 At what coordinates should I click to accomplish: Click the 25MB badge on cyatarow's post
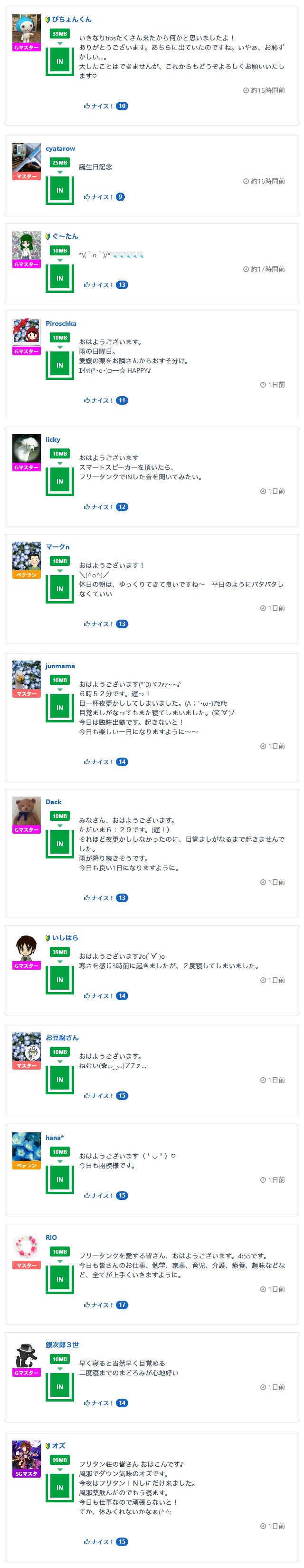[59, 163]
